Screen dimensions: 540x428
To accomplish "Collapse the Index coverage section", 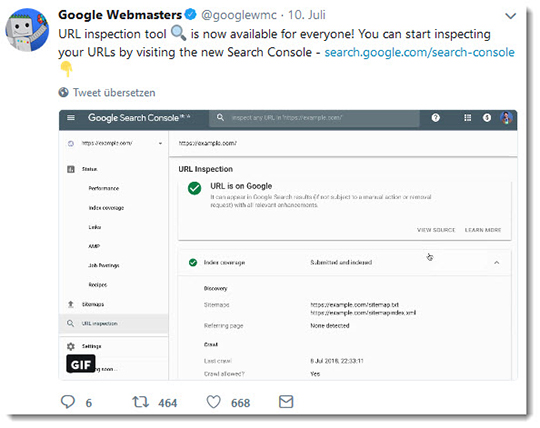I will (x=497, y=263).
